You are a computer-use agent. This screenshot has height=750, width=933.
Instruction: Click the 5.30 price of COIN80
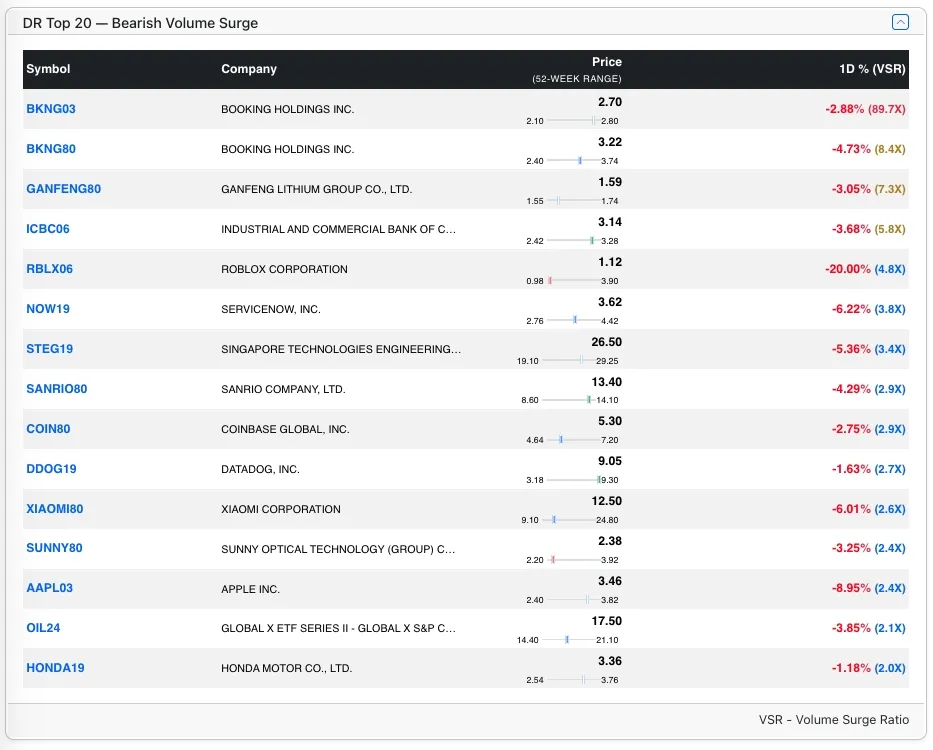point(610,421)
